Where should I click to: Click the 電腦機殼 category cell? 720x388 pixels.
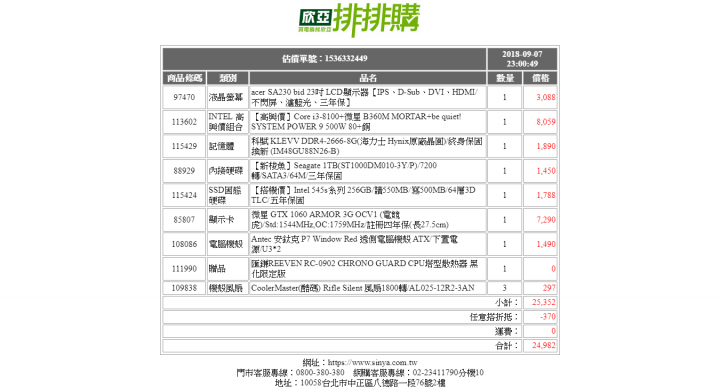(228, 244)
